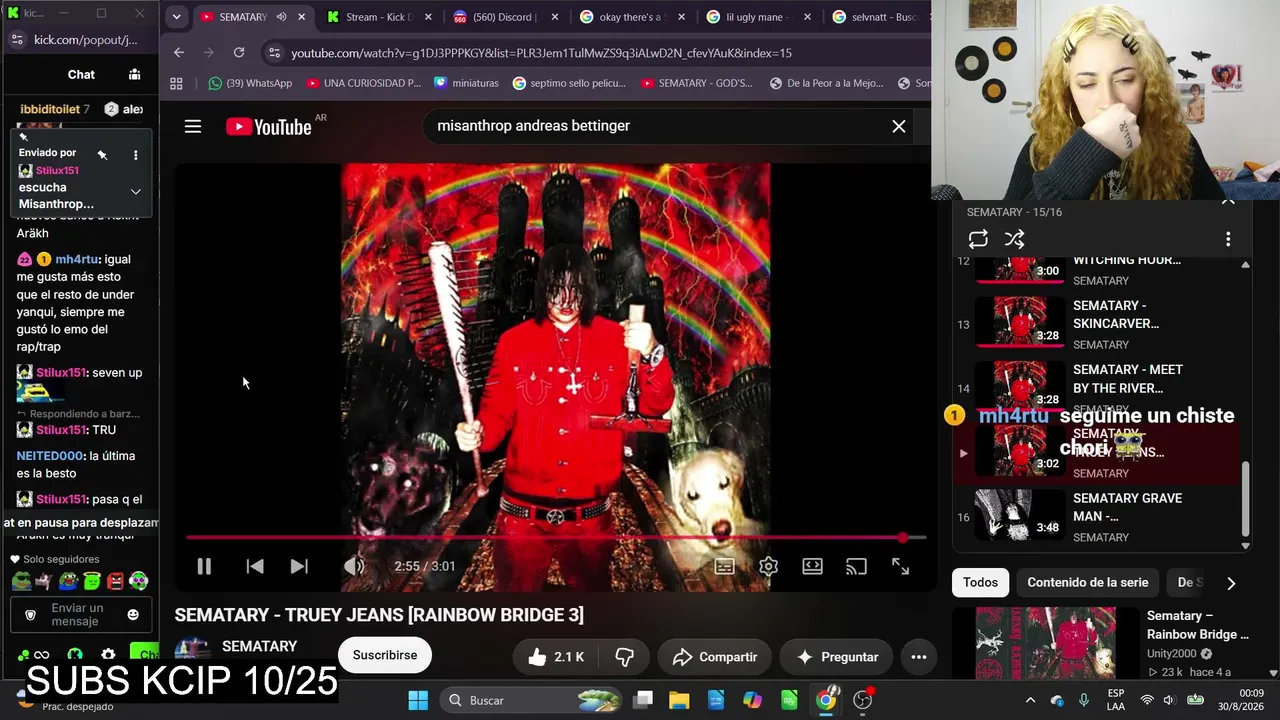Screen dimensions: 1280x720
Task: Open the more actions menu beside Preguntar
Action: click(x=918, y=657)
